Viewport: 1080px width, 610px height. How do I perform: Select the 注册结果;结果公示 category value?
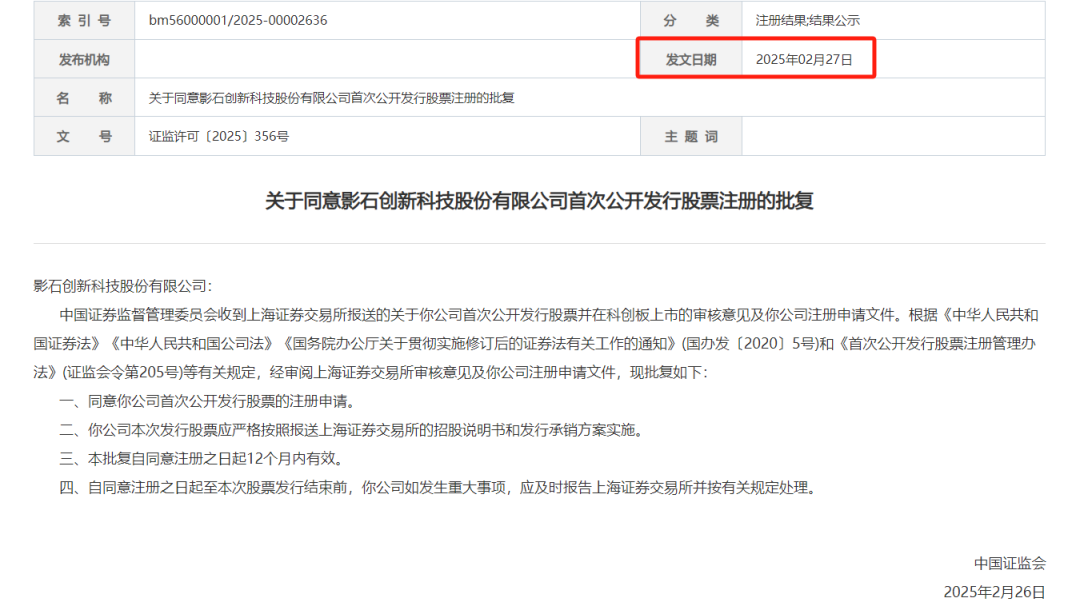click(x=807, y=21)
